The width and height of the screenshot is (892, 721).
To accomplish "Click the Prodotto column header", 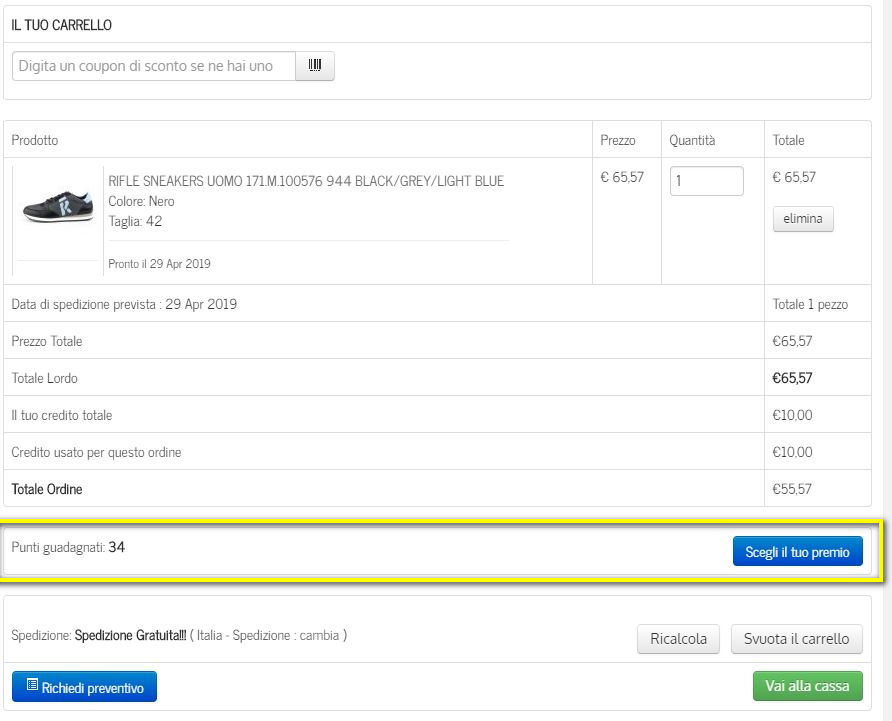I will pyautogui.click(x=35, y=140).
